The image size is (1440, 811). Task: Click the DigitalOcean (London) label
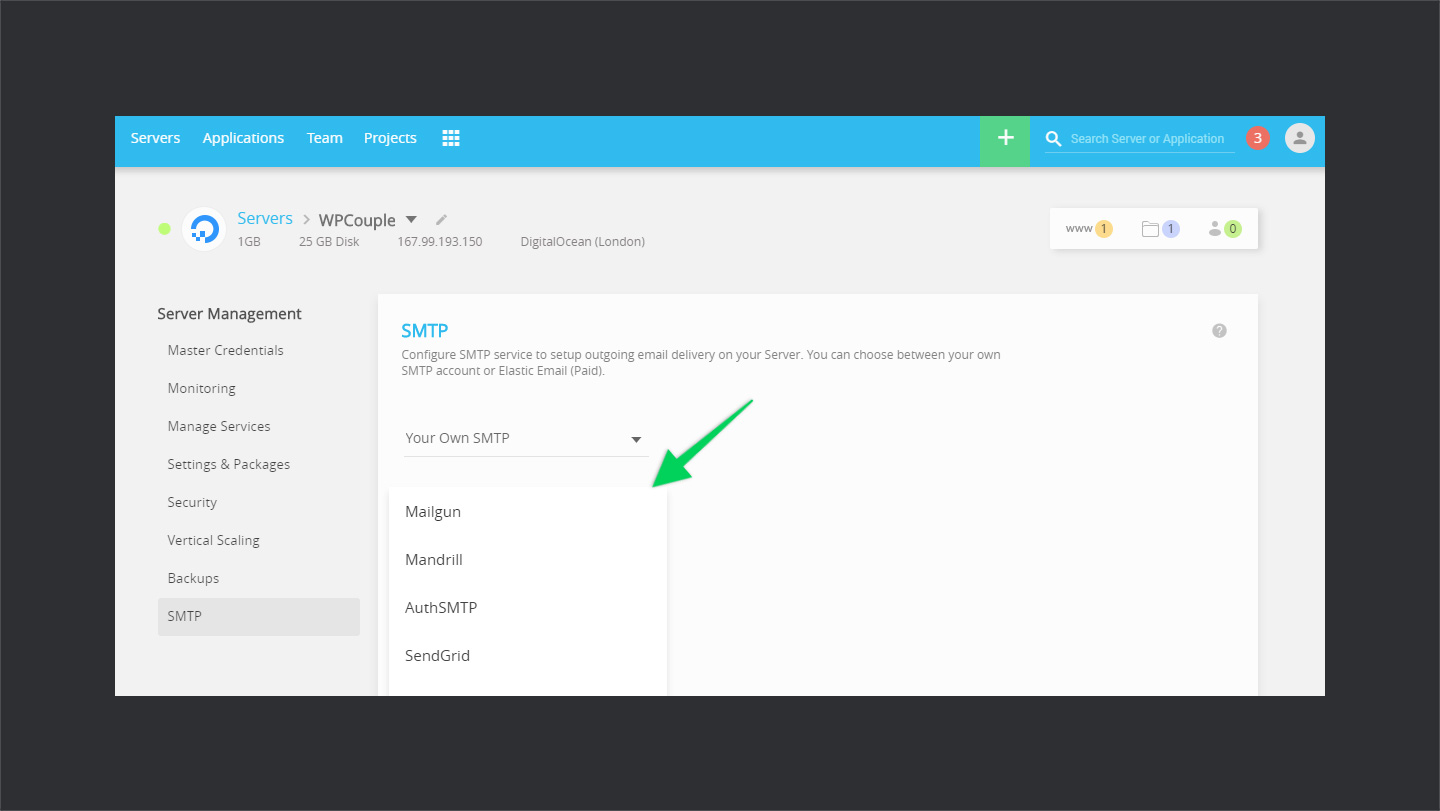(583, 242)
